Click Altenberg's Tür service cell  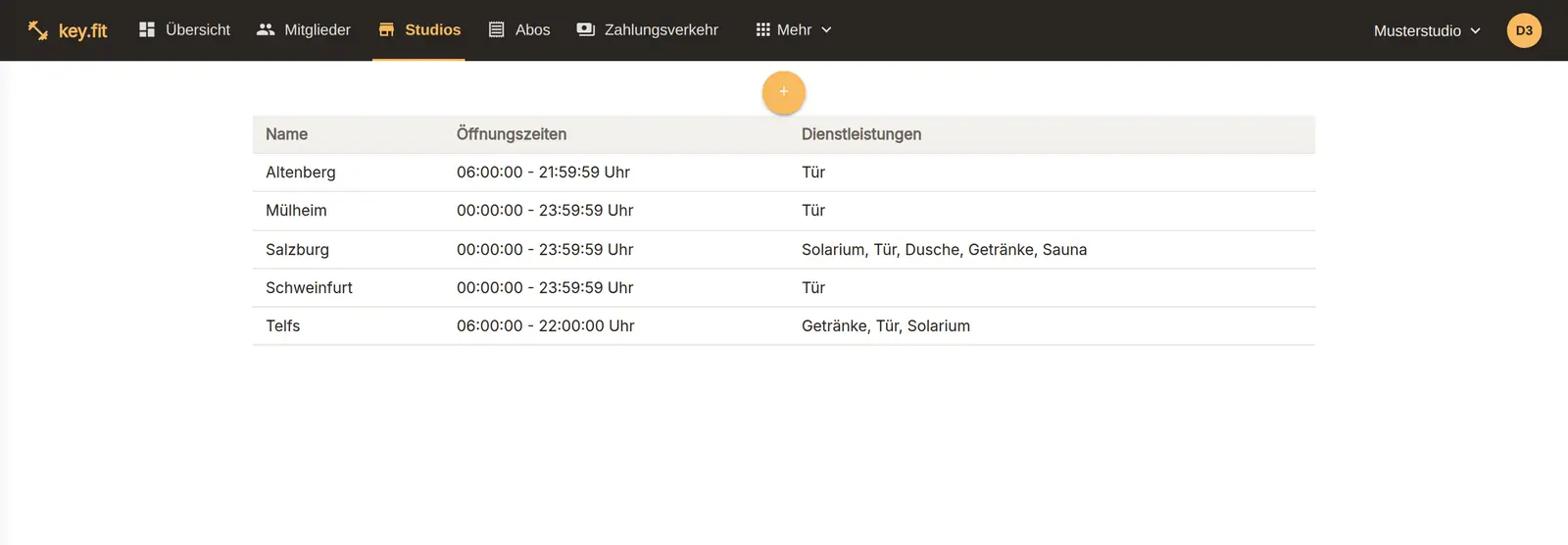coord(813,173)
